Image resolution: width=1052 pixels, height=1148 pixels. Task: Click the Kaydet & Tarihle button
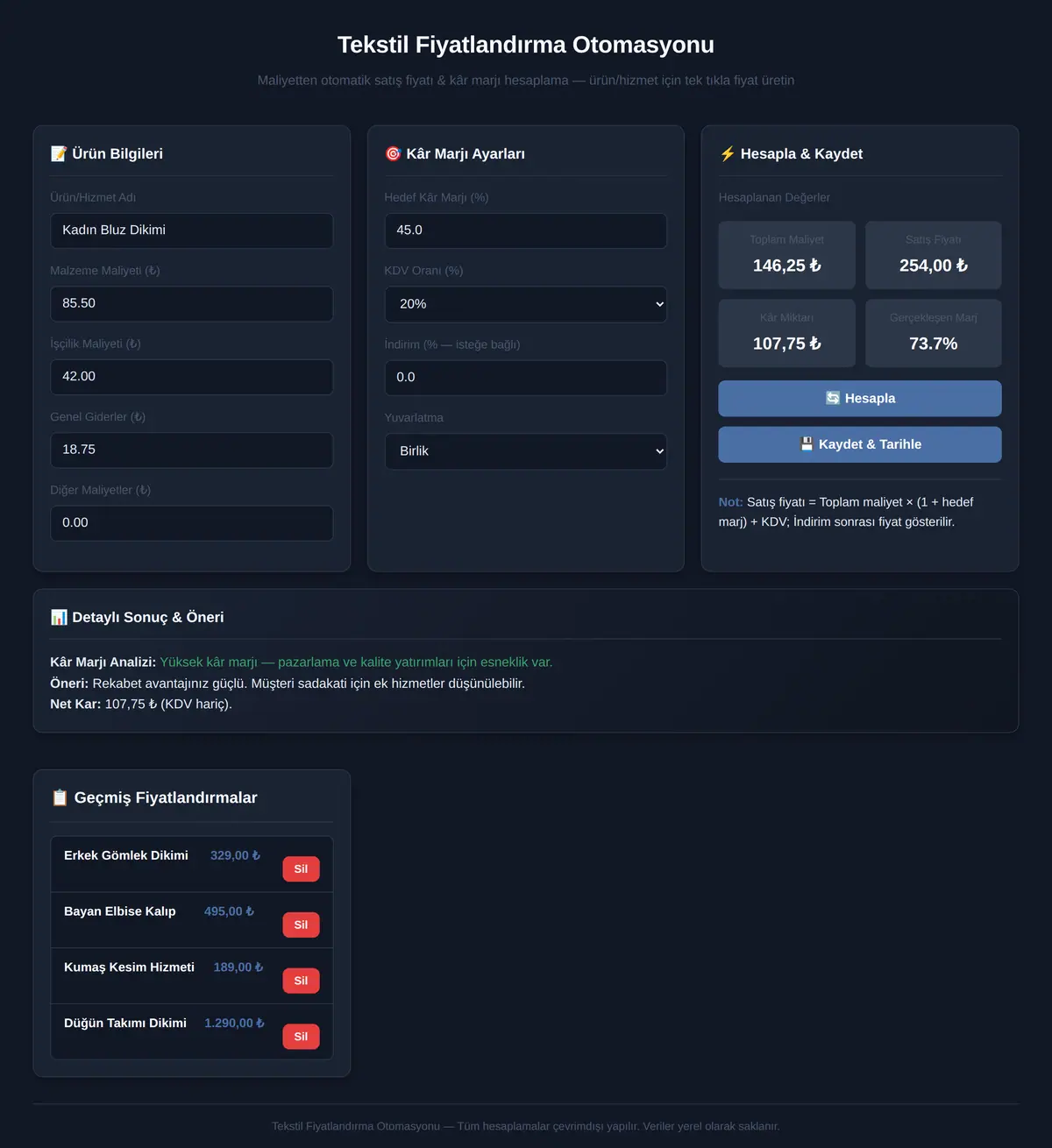[x=860, y=444]
